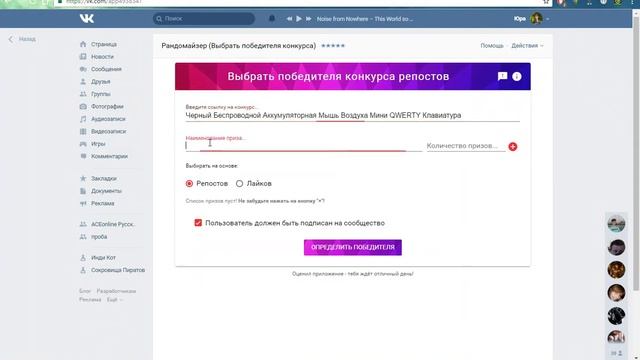Open the notifications bell icon
Viewport: 640px width, 360px height.
coord(272,18)
